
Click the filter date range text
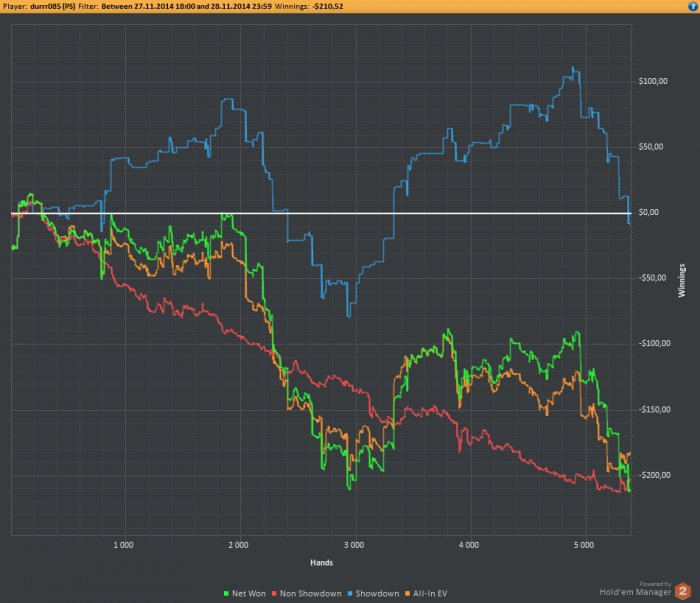(x=186, y=6)
